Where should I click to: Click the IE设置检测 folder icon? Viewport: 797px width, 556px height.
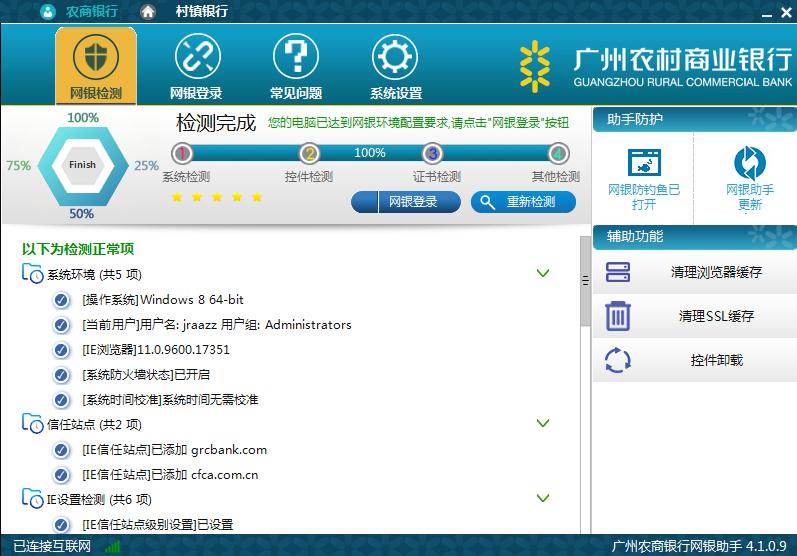33,498
